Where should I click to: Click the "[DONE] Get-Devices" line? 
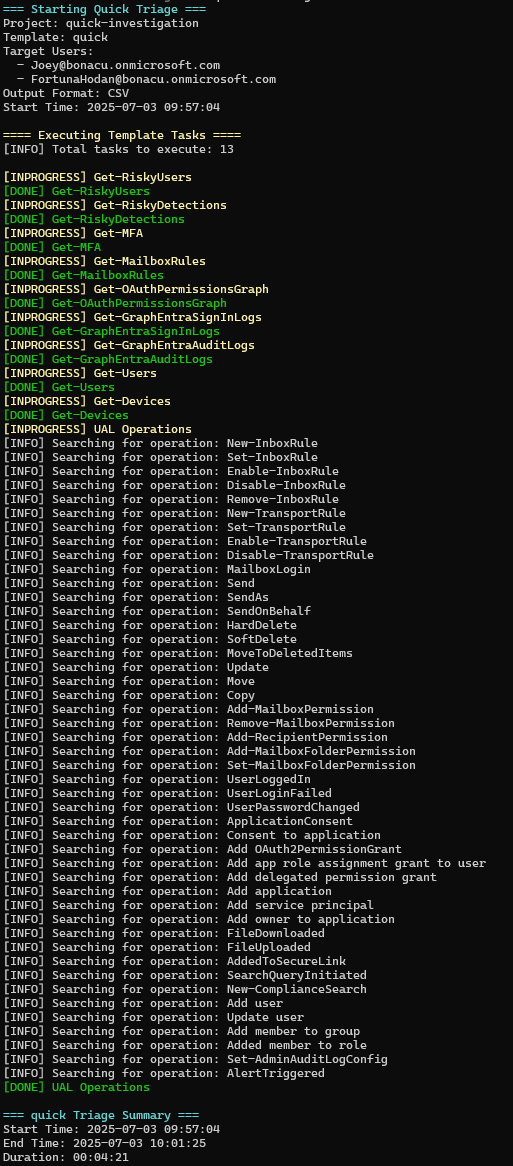pyautogui.click(x=66, y=416)
